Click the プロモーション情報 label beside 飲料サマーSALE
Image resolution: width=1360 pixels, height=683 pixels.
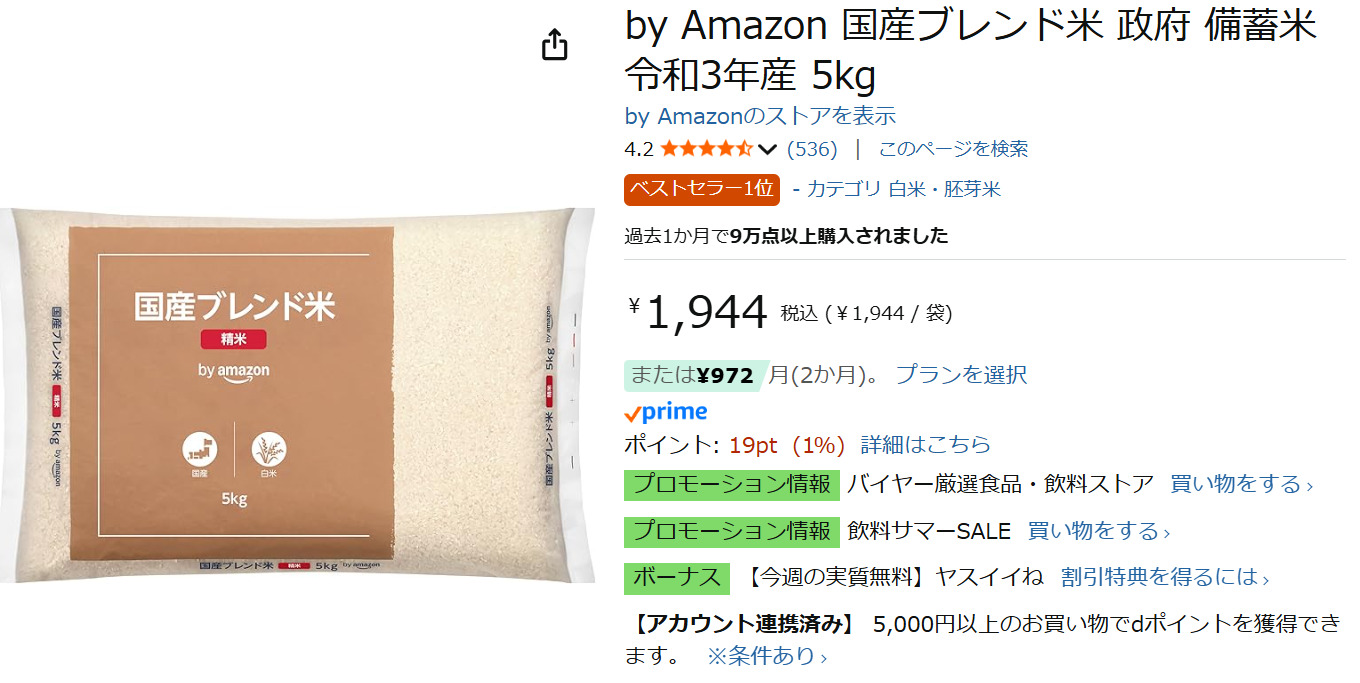[731, 531]
